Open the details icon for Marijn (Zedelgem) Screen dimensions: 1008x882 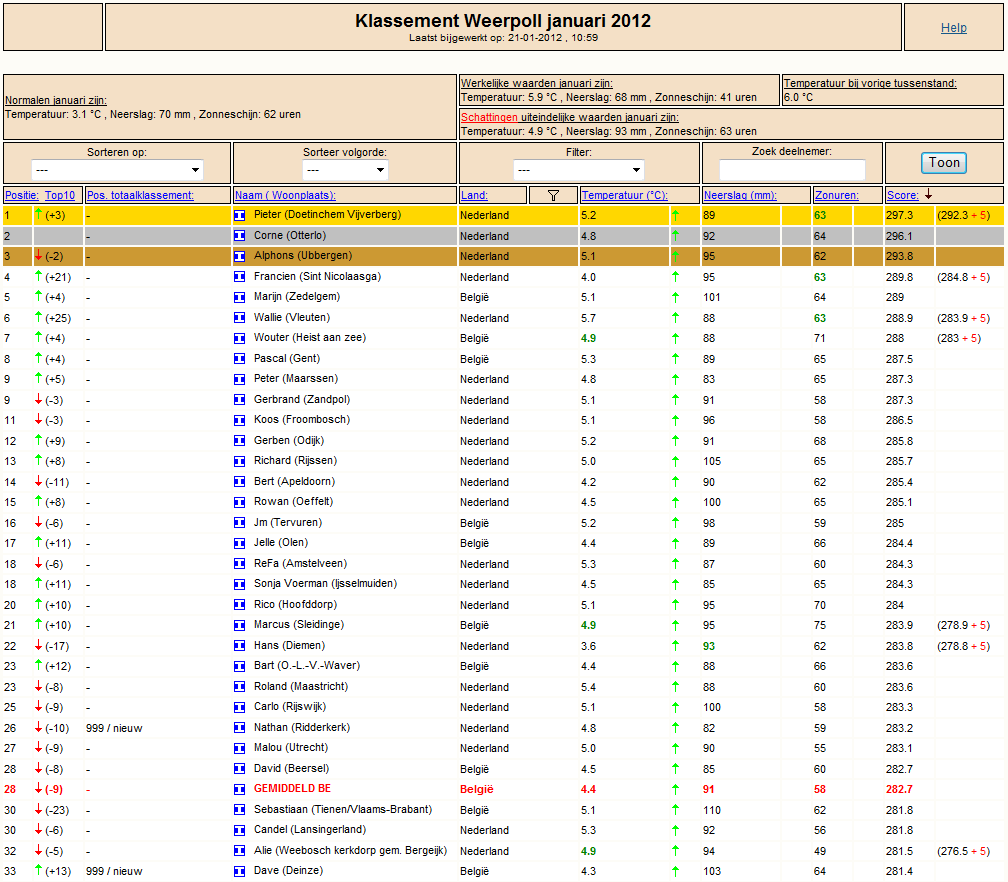click(x=240, y=297)
